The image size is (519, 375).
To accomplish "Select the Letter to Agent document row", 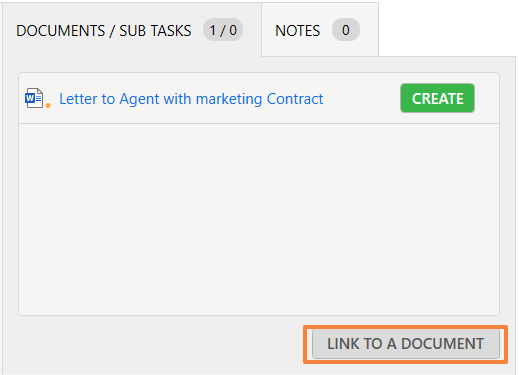I will (259, 98).
